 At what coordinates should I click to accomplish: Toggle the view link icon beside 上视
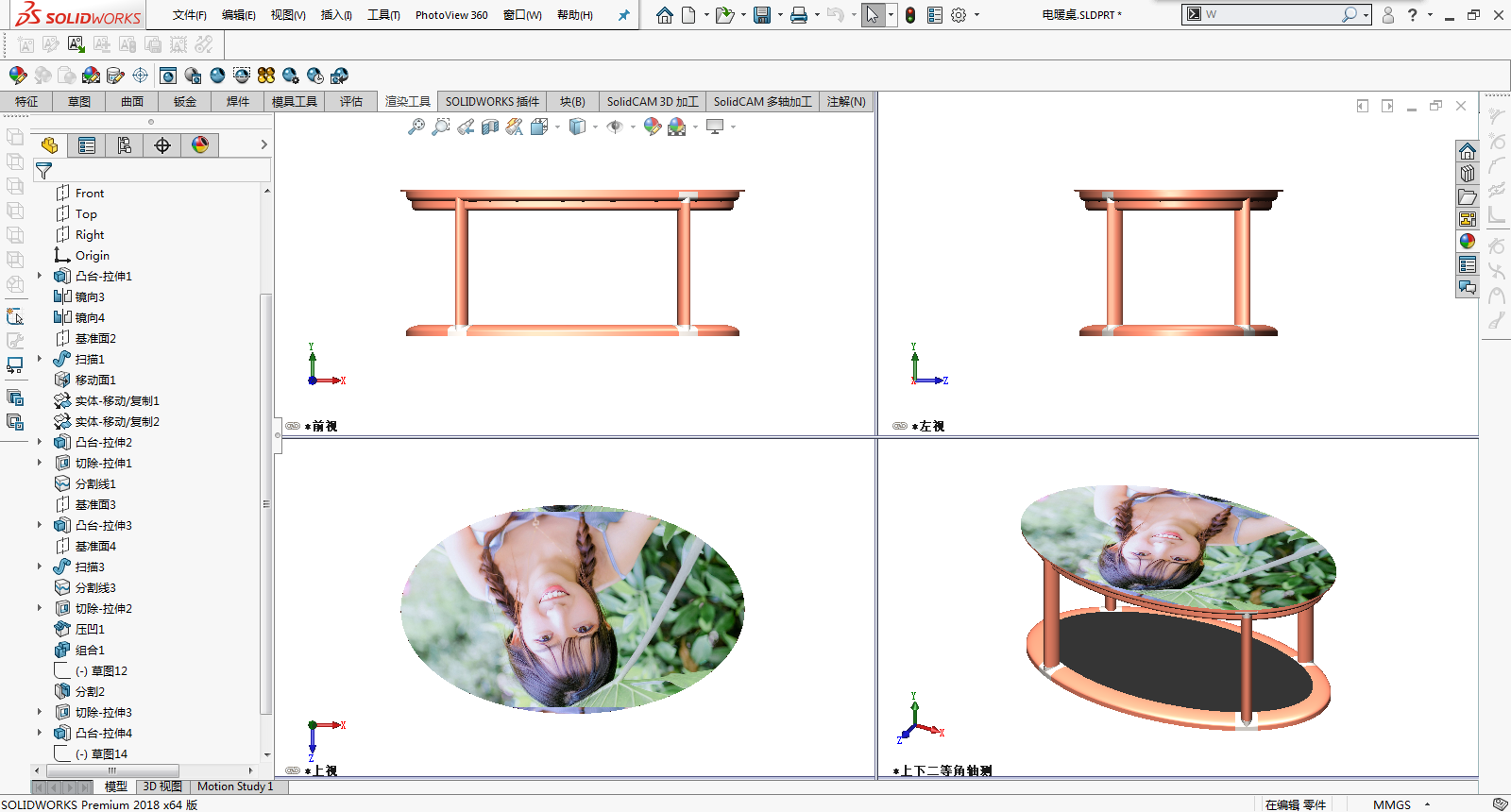pyautogui.click(x=293, y=770)
